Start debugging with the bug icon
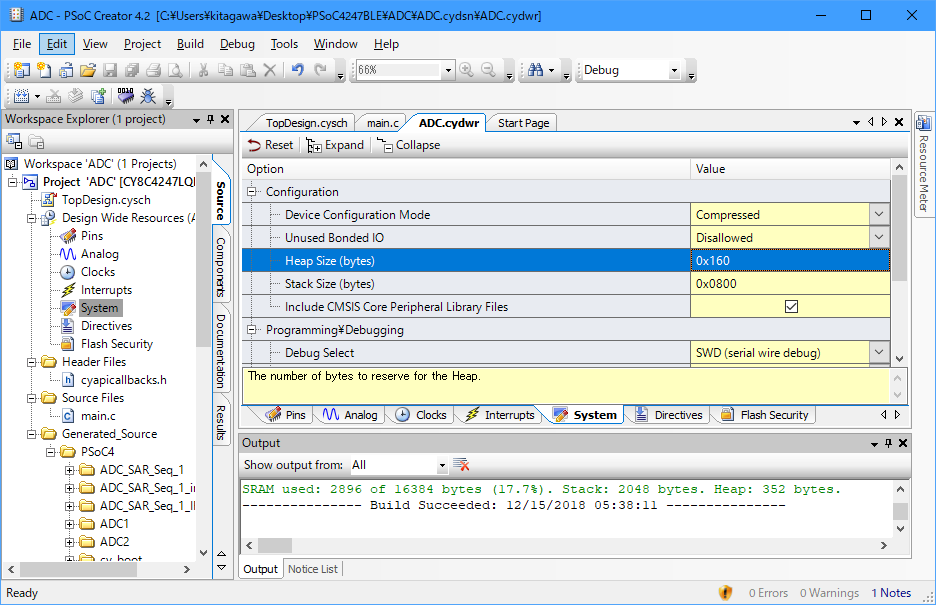 tap(148, 96)
